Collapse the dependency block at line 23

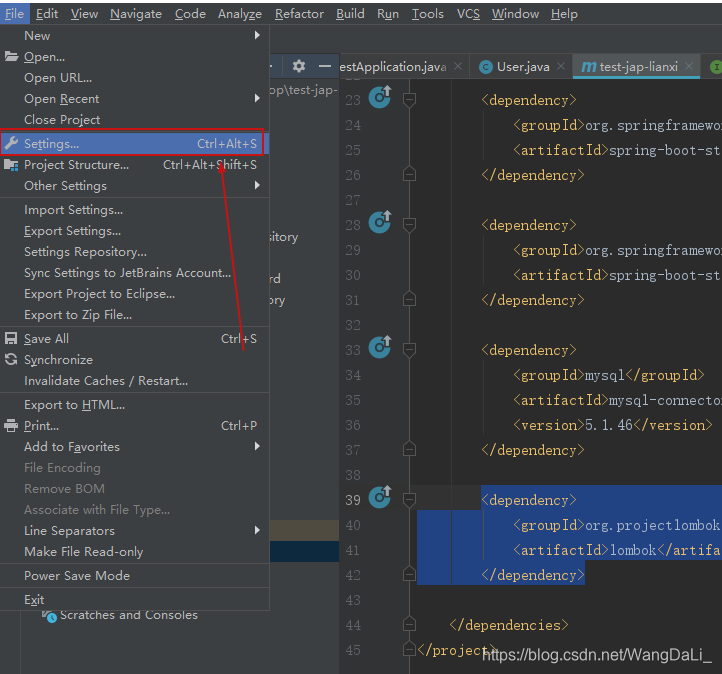[x=409, y=100]
